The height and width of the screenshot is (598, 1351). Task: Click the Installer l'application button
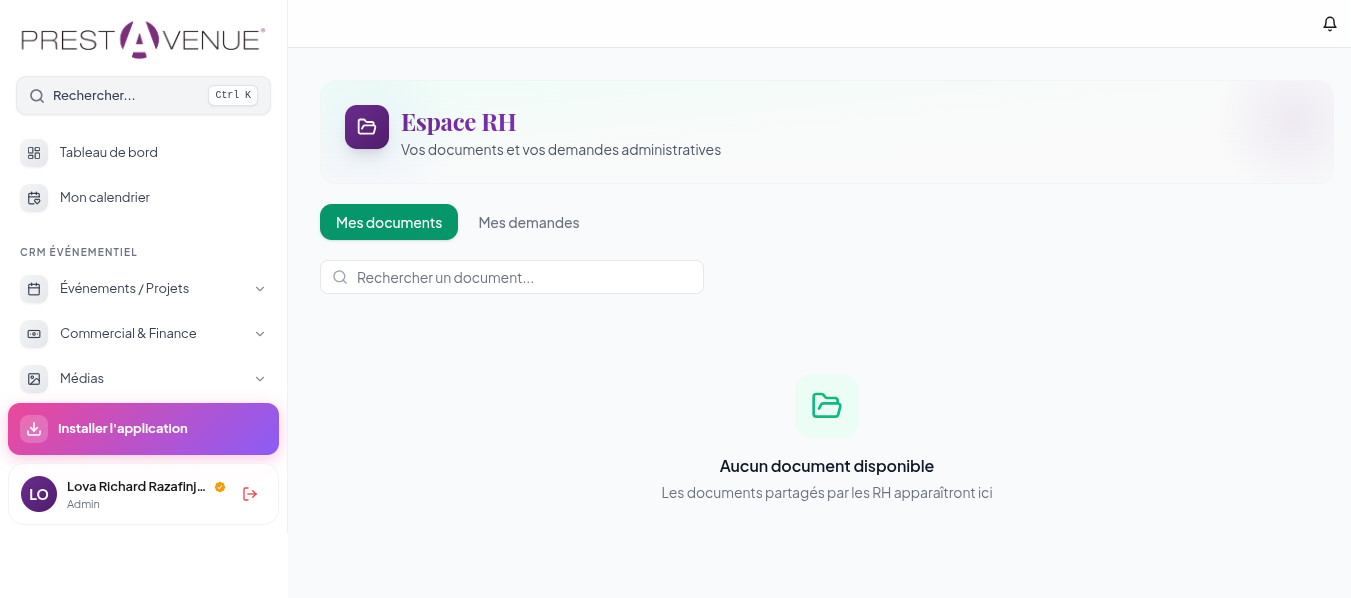click(143, 429)
